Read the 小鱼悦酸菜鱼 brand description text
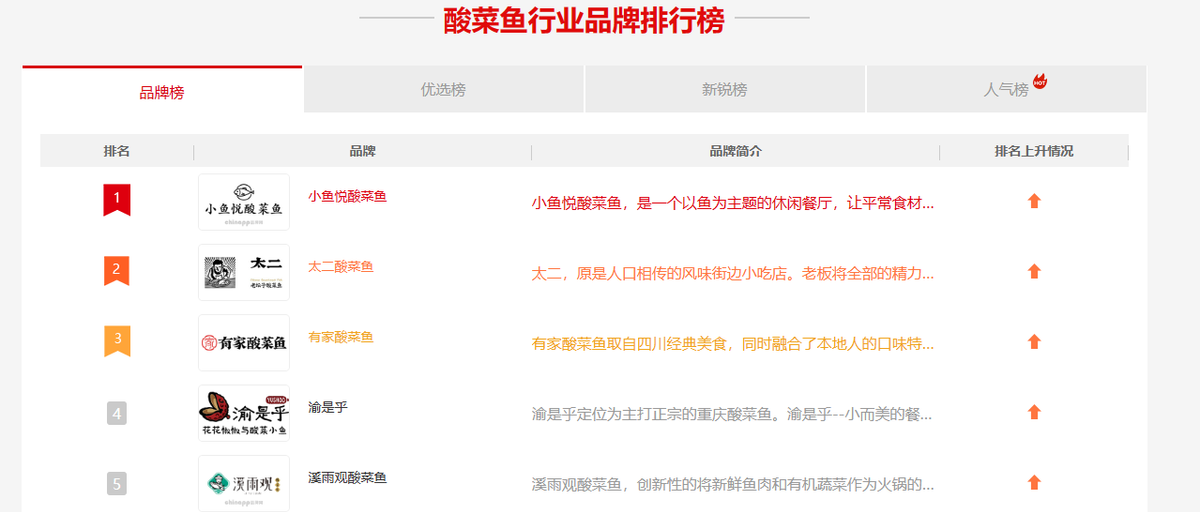The height and width of the screenshot is (512, 1200). [x=733, y=203]
